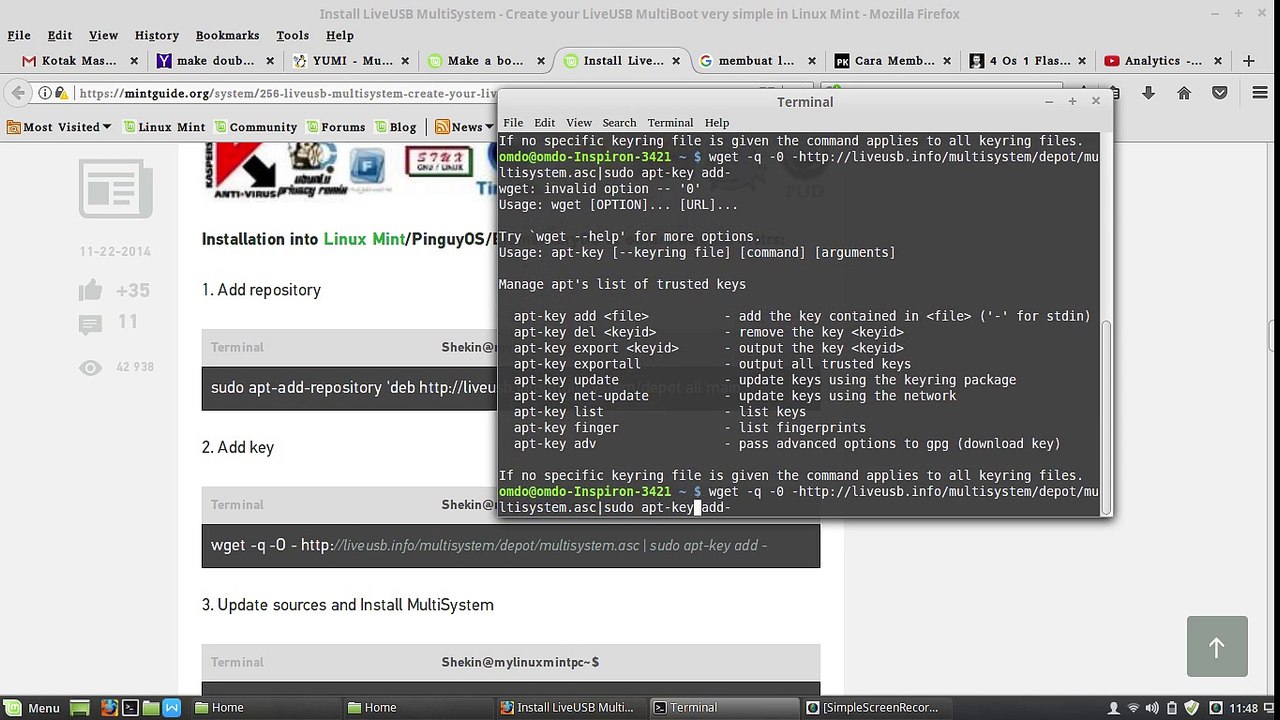The width and height of the screenshot is (1280, 720).
Task: Click the +35 likes count
Action: click(x=133, y=291)
